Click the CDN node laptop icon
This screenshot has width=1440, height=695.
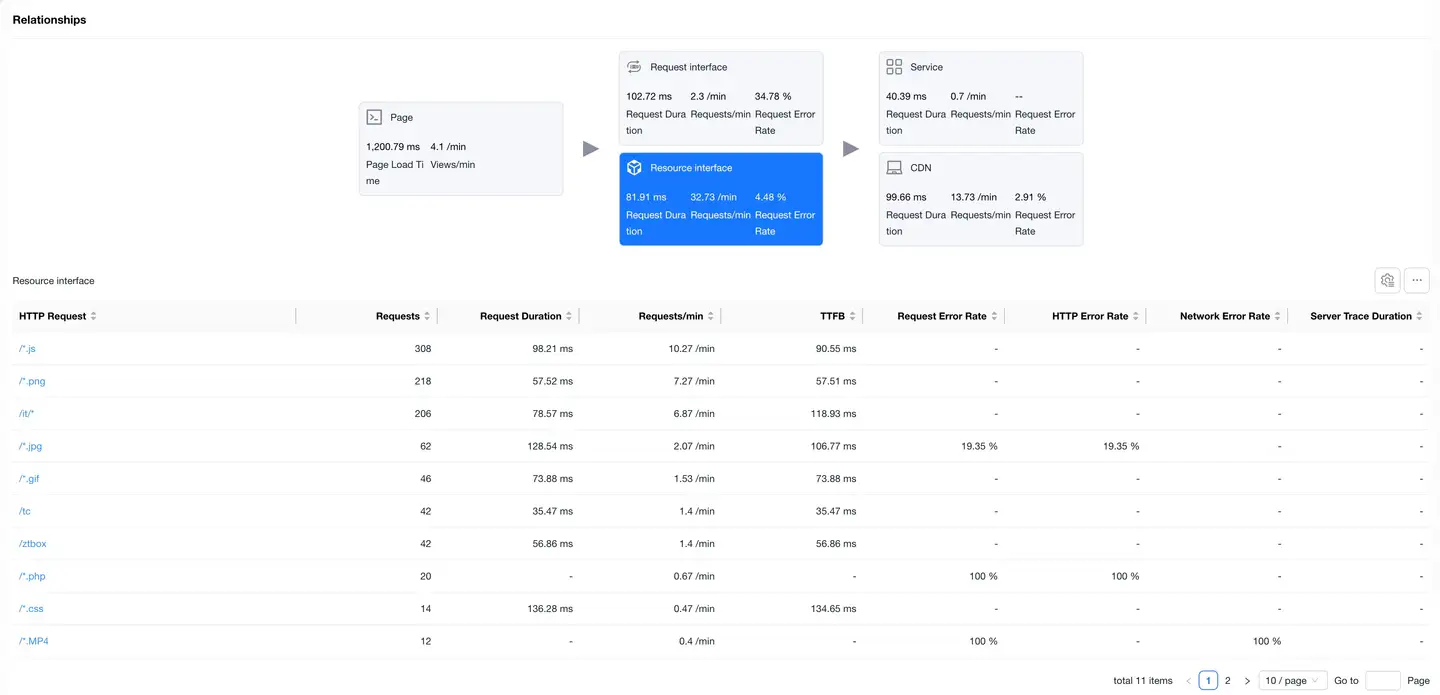(x=894, y=168)
